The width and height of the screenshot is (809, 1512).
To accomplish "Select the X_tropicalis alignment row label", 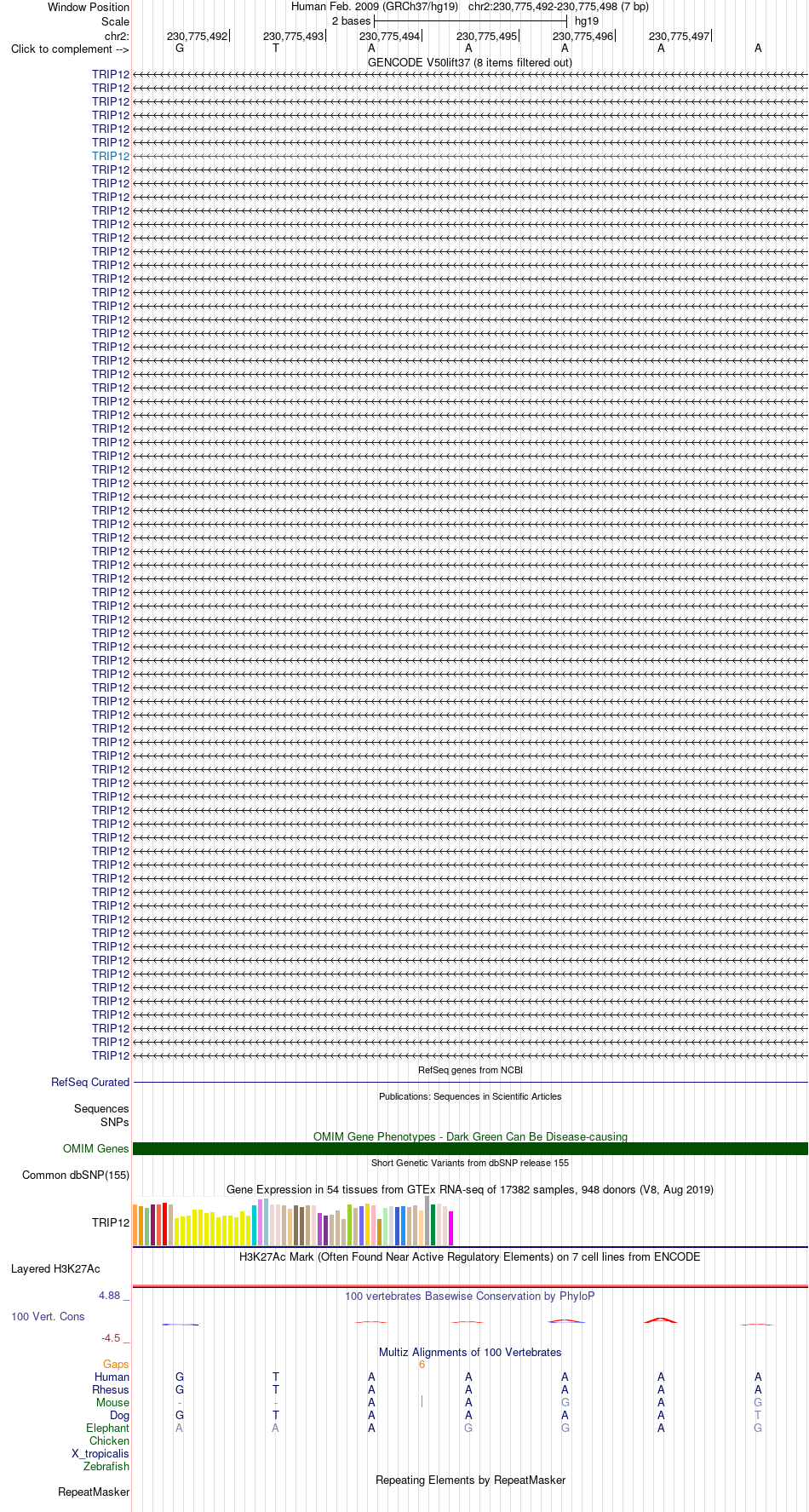I will [100, 1453].
